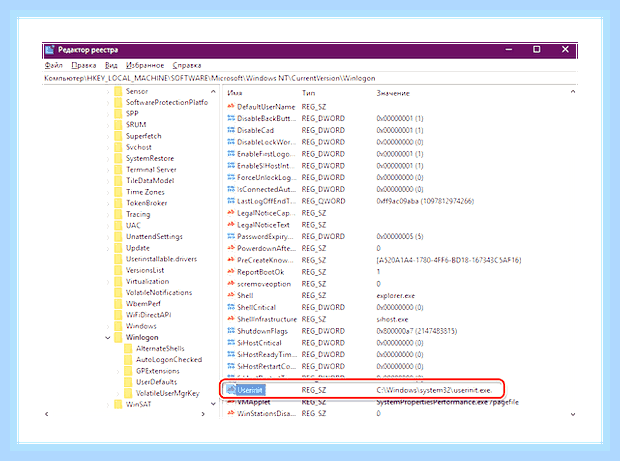Expand the SystemRestore tree node
The image size is (620, 461).
pyautogui.click(x=108, y=159)
